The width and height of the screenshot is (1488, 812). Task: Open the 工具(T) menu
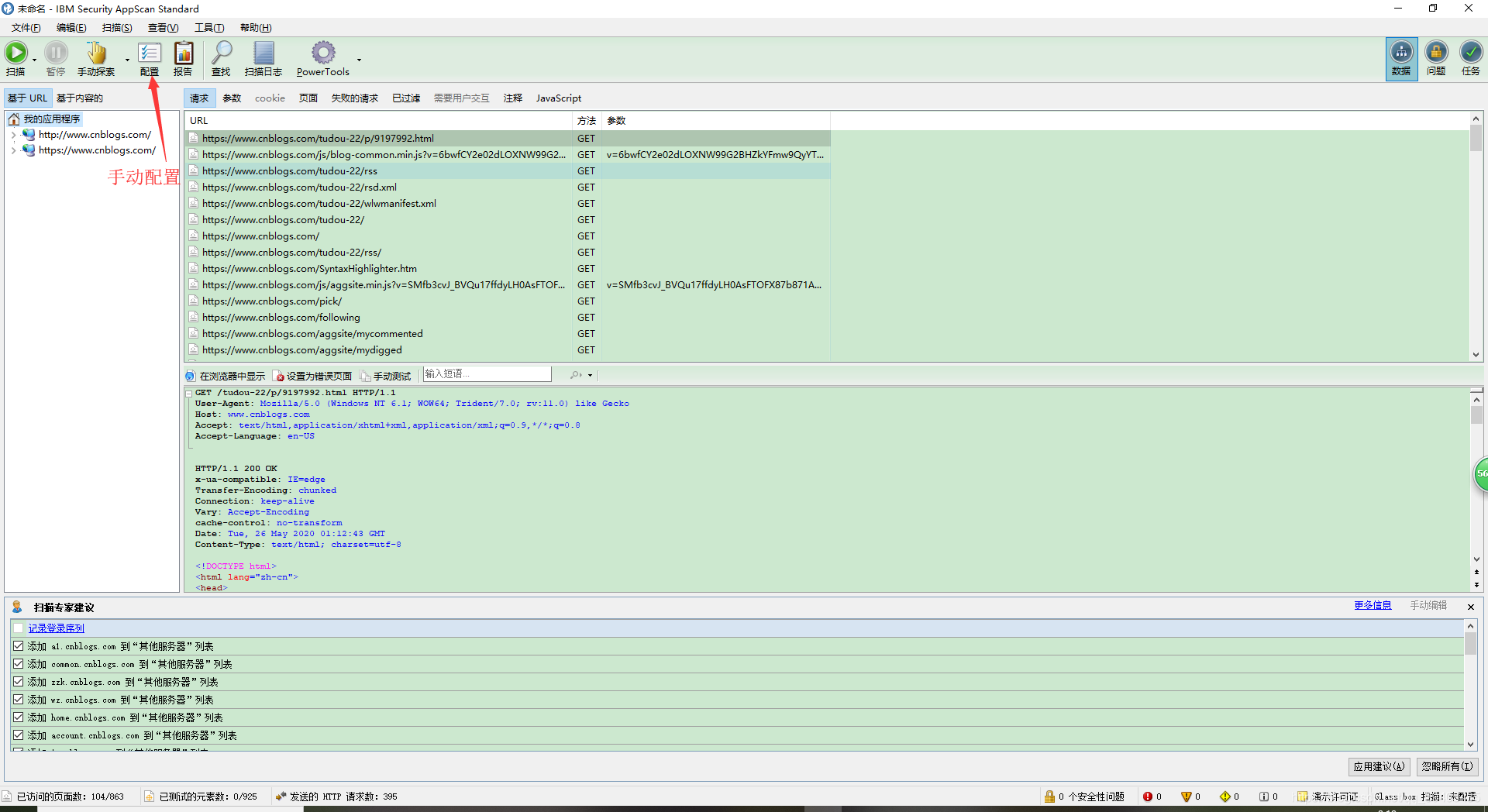pos(209,28)
